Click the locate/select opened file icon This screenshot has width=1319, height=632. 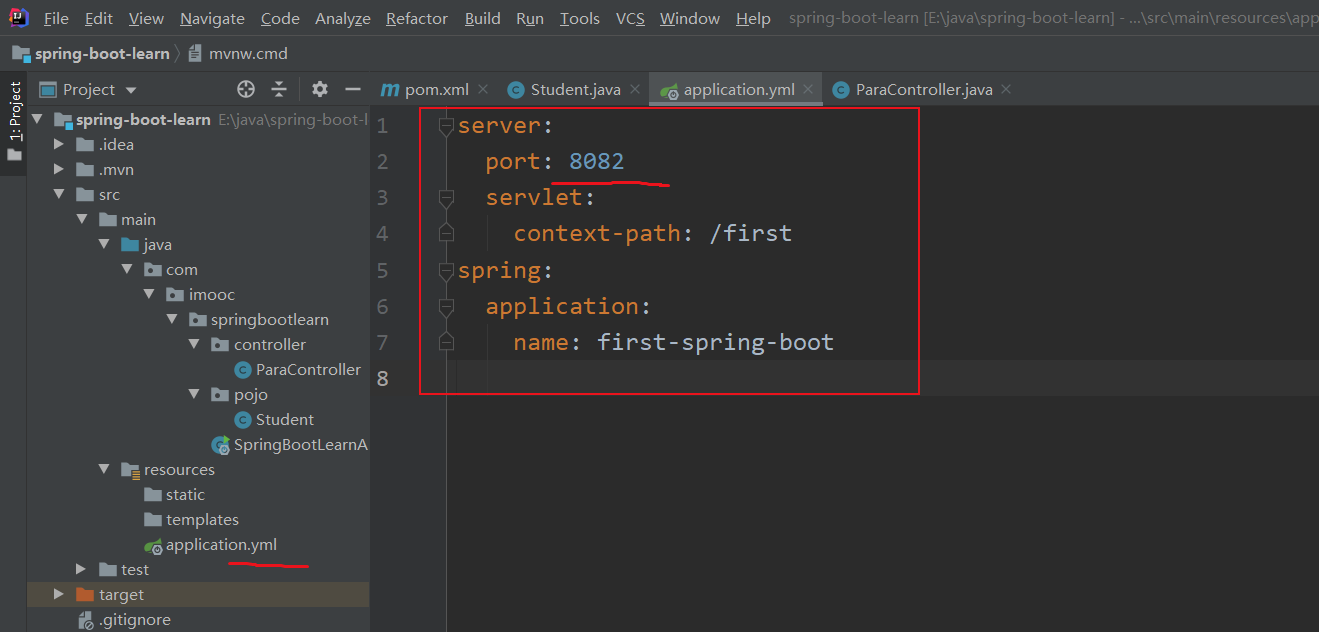246,89
